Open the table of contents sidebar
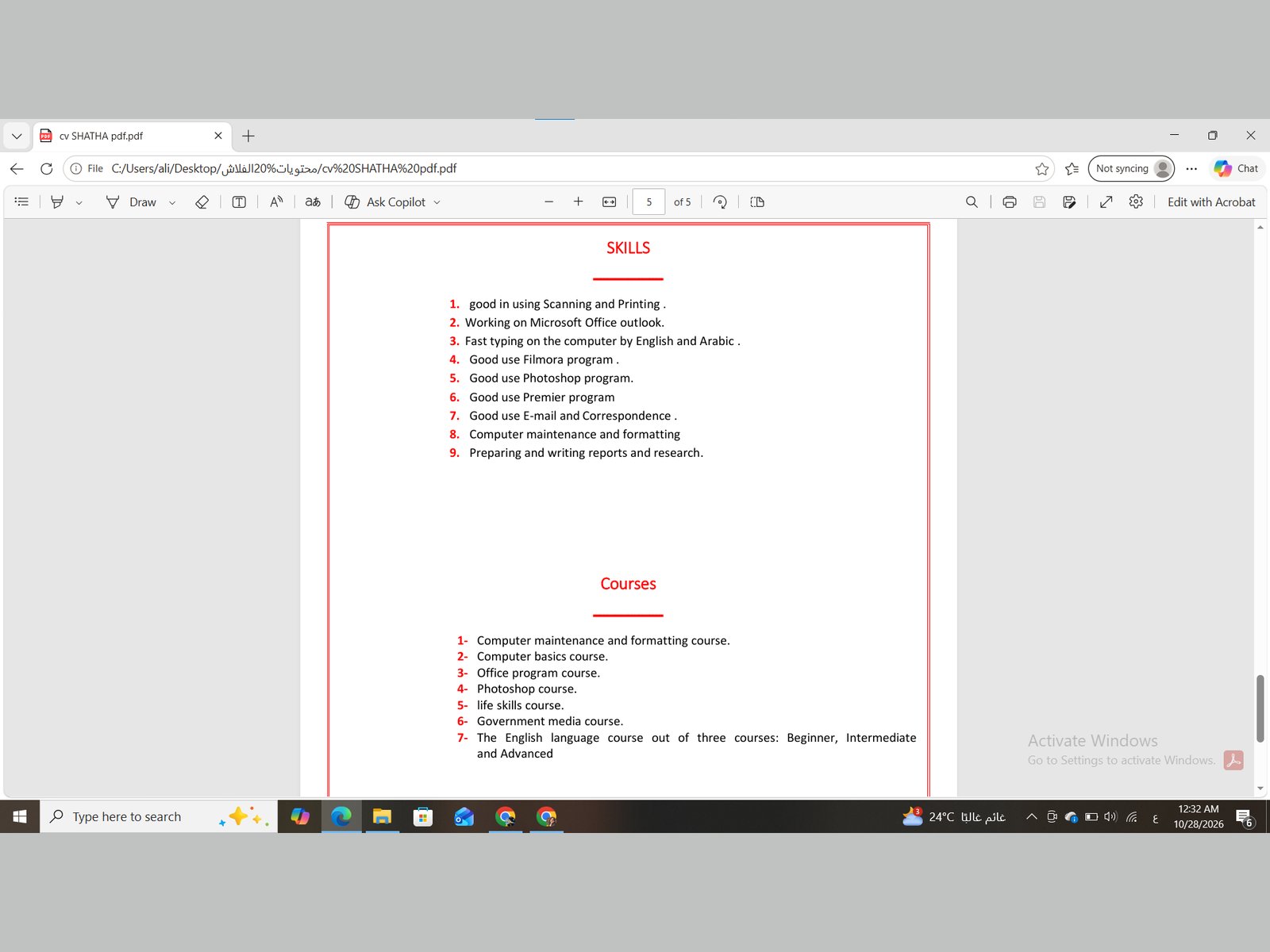 21,202
